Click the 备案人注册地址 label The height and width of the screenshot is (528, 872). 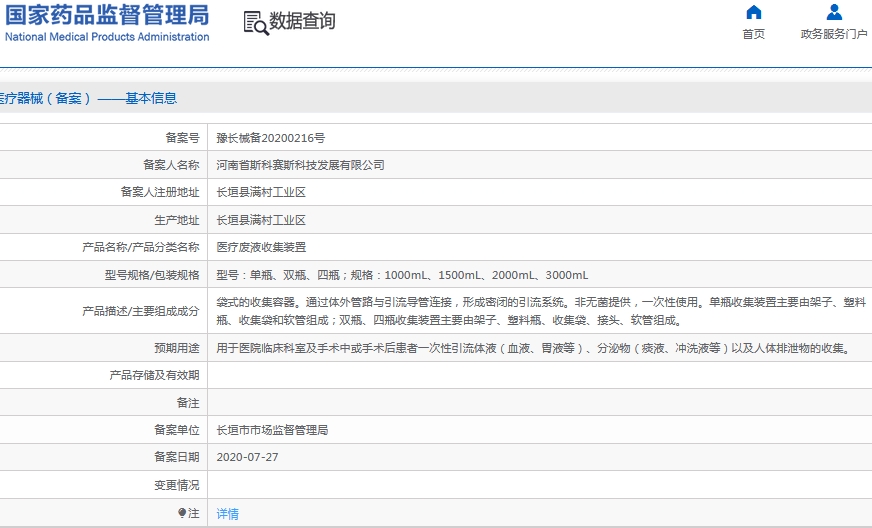[x=160, y=193]
